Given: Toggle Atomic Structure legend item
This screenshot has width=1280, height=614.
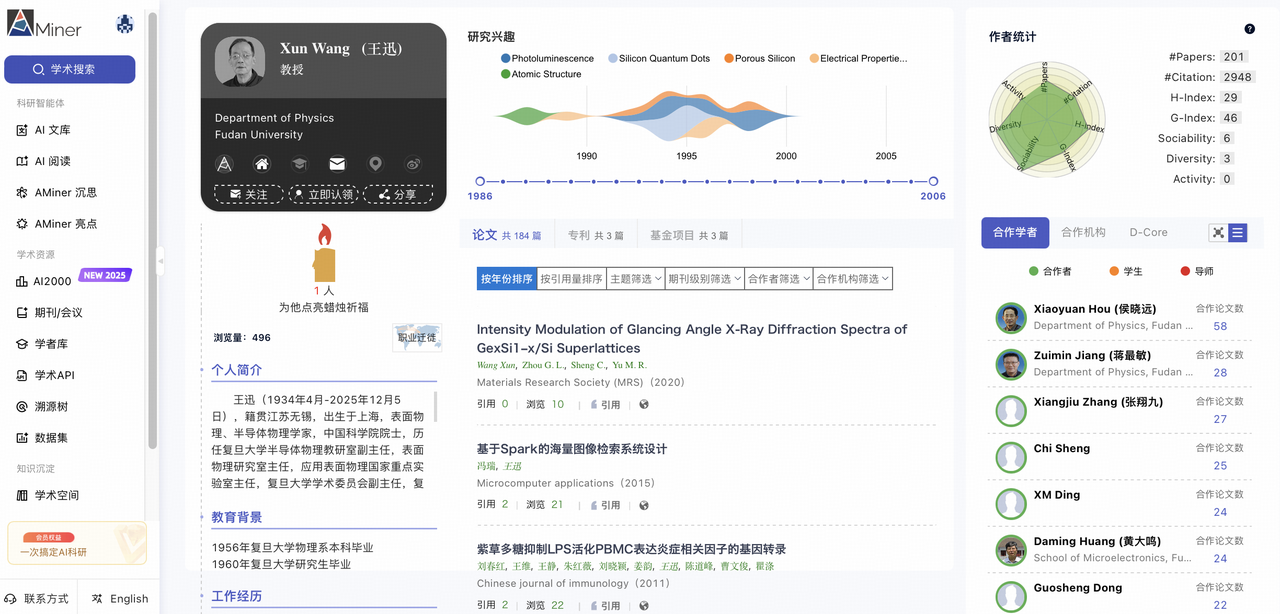Looking at the screenshot, I should point(541,75).
